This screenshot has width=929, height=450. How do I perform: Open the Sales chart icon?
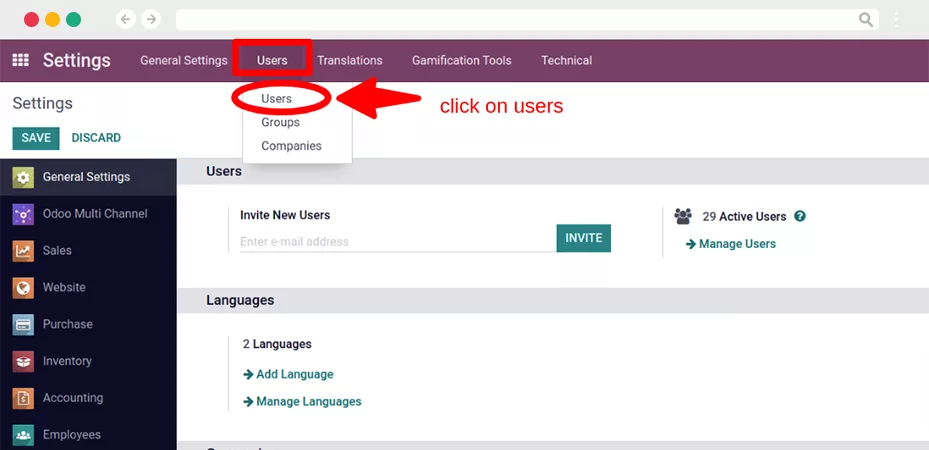(x=23, y=250)
